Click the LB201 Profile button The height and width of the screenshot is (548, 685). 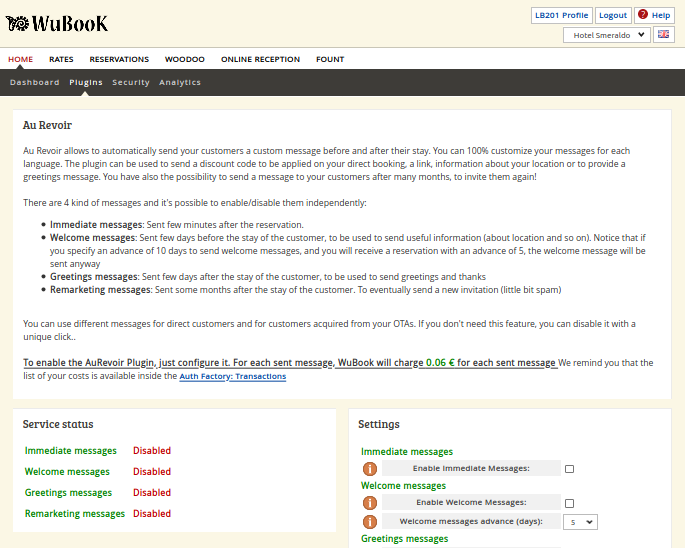point(562,15)
